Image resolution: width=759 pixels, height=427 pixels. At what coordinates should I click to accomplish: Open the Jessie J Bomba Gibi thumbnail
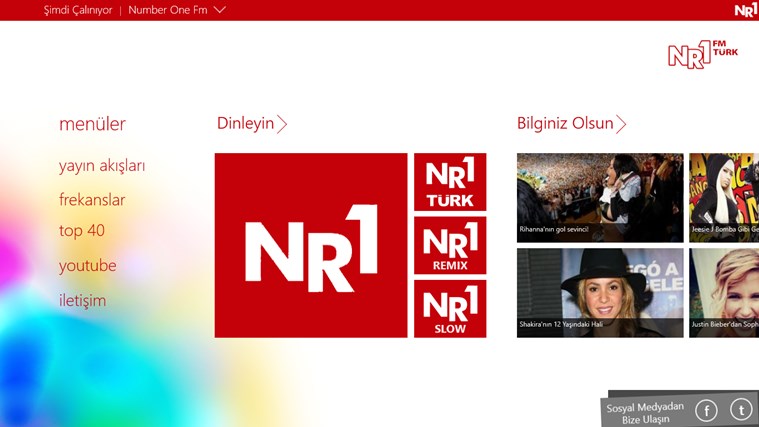(x=724, y=198)
